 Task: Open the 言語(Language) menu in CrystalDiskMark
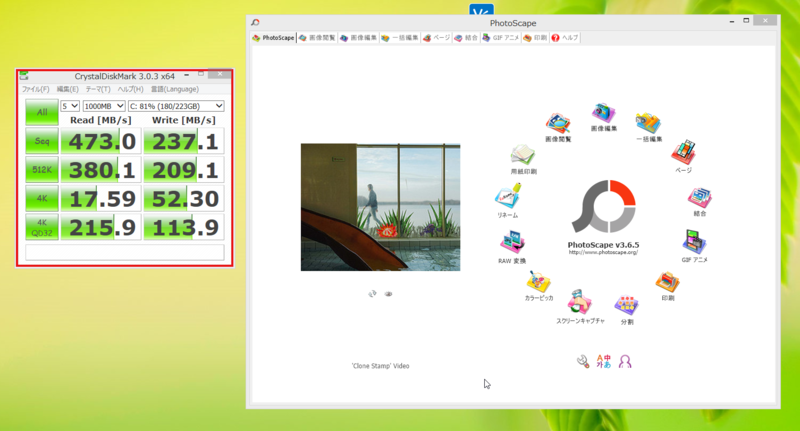click(174, 89)
